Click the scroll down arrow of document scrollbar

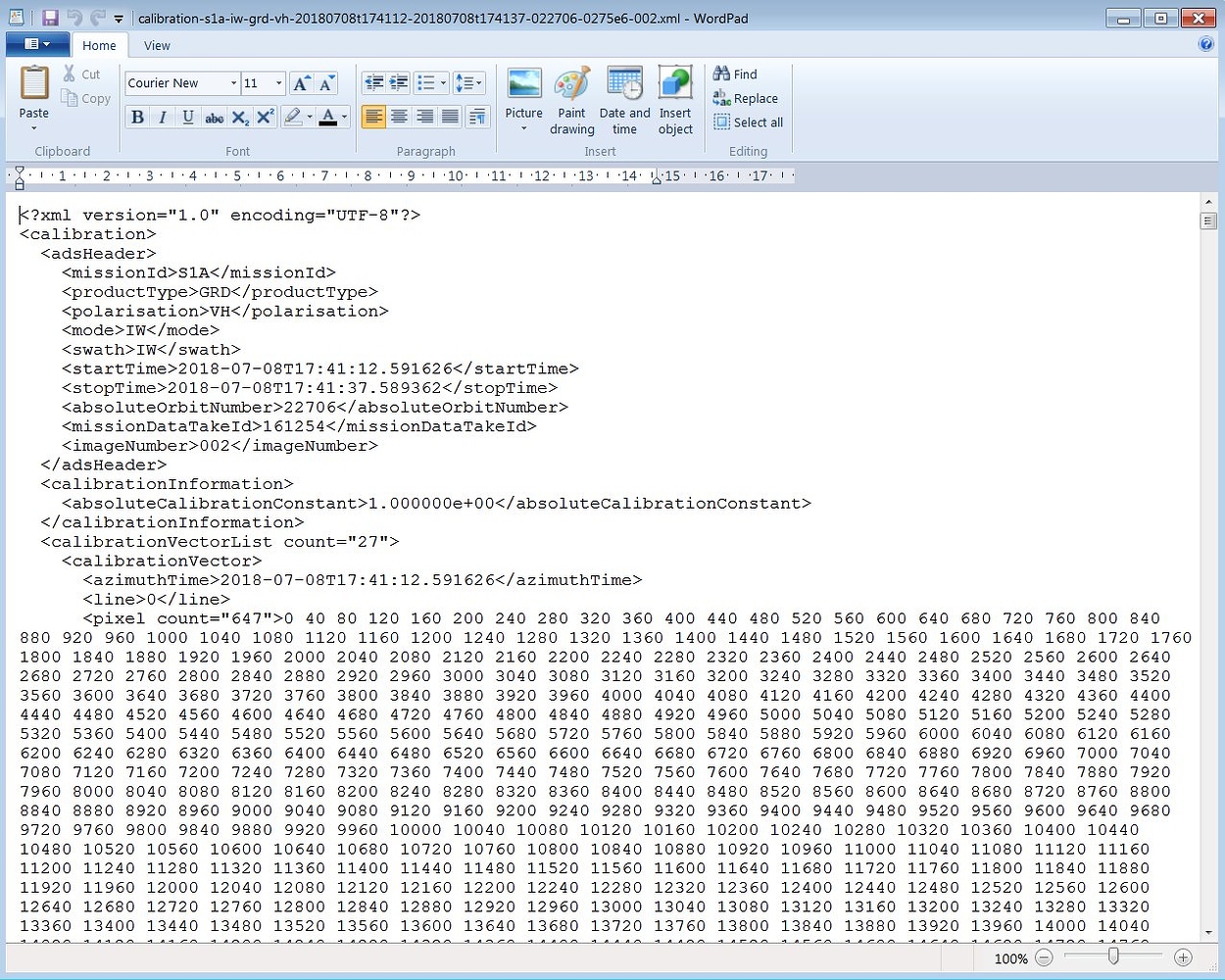pyautogui.click(x=1208, y=933)
